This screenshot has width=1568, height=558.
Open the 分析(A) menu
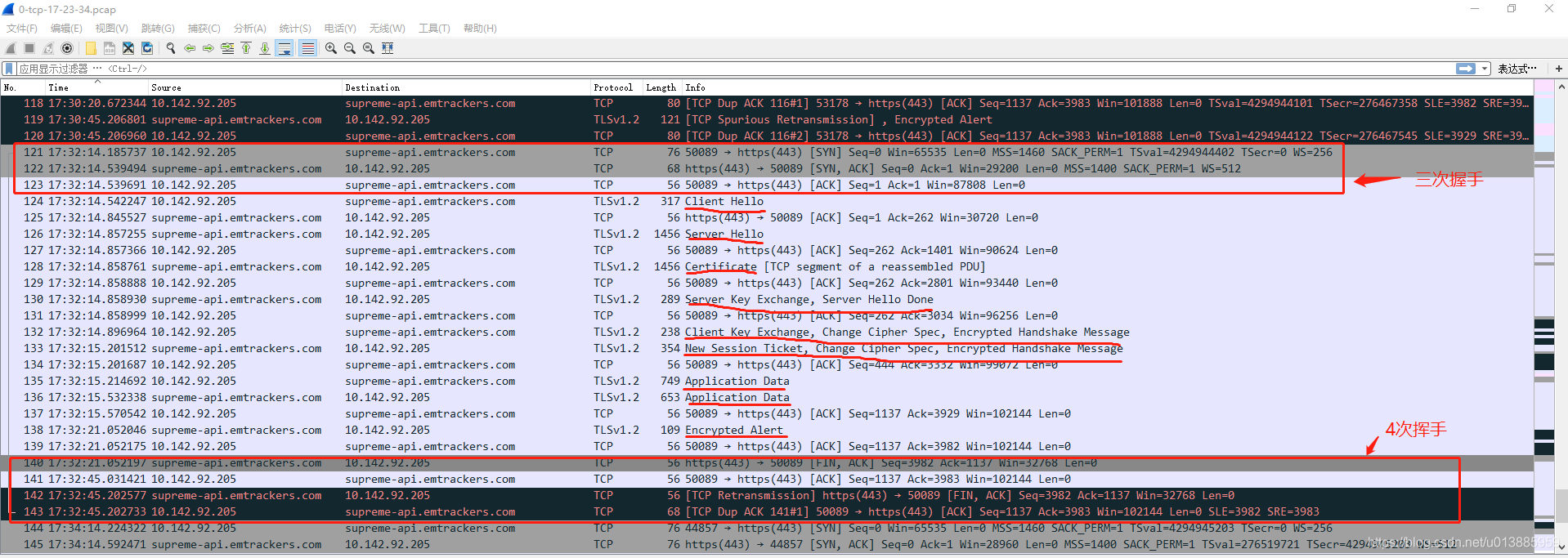coord(249,29)
